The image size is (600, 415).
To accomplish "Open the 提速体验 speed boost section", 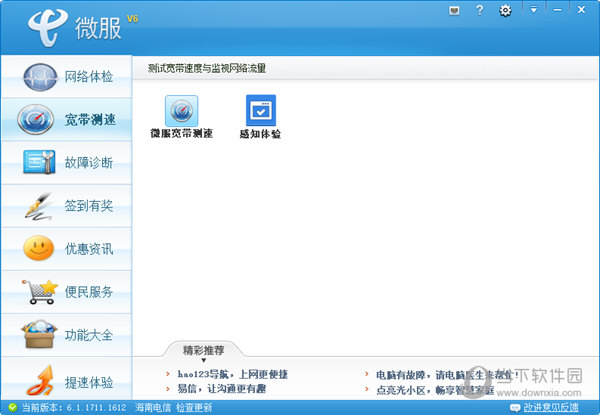I will [67, 379].
